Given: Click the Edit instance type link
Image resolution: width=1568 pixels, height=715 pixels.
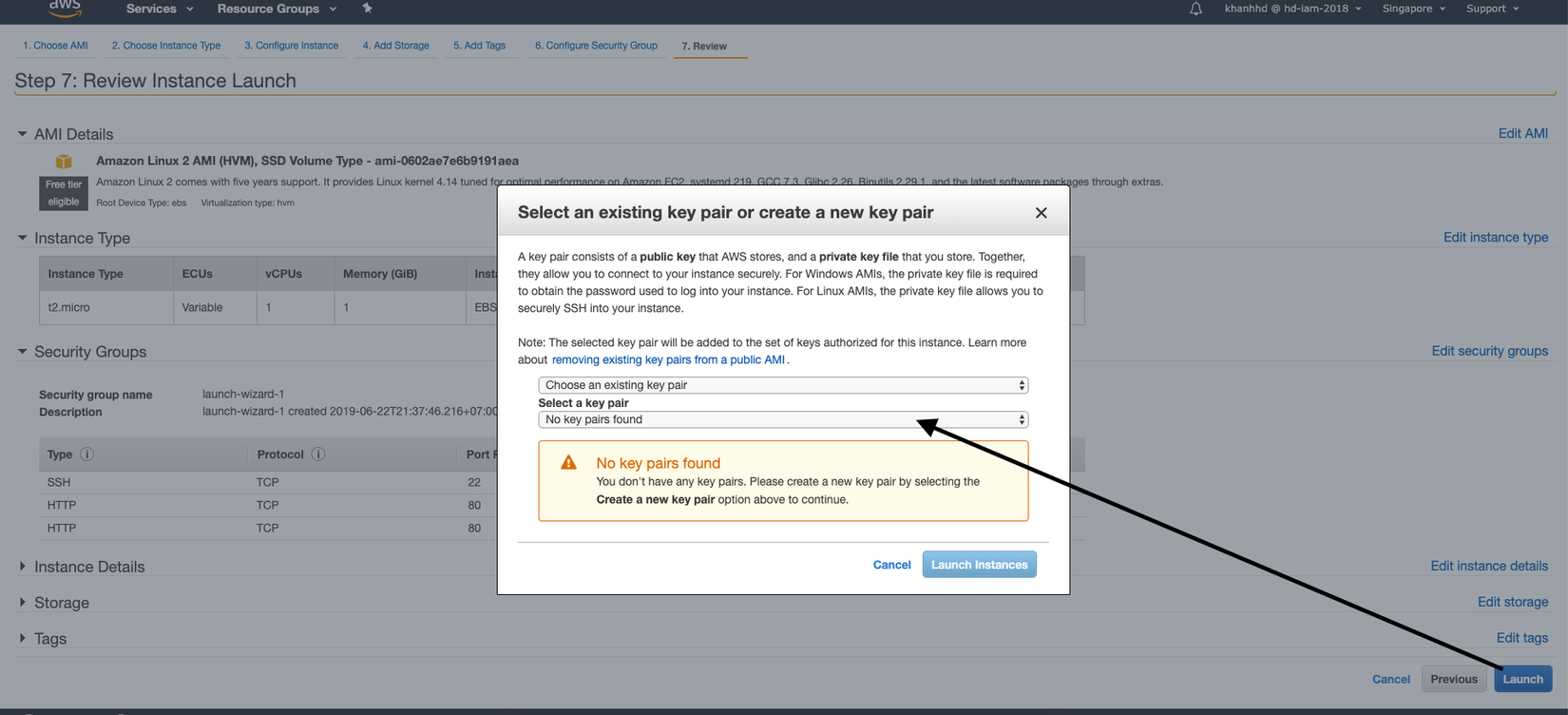Looking at the screenshot, I should click(x=1495, y=238).
